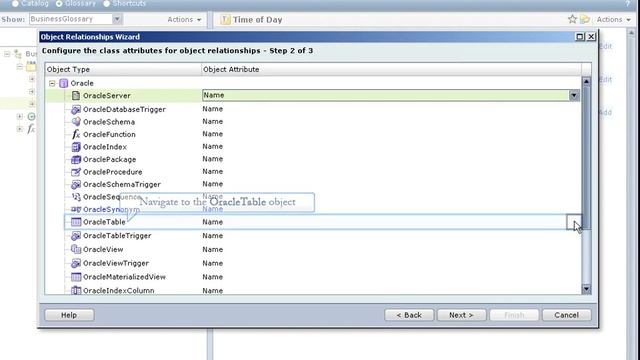Maximize the Object Relationships Wizard
This screenshot has height=360, width=640.
(580, 37)
